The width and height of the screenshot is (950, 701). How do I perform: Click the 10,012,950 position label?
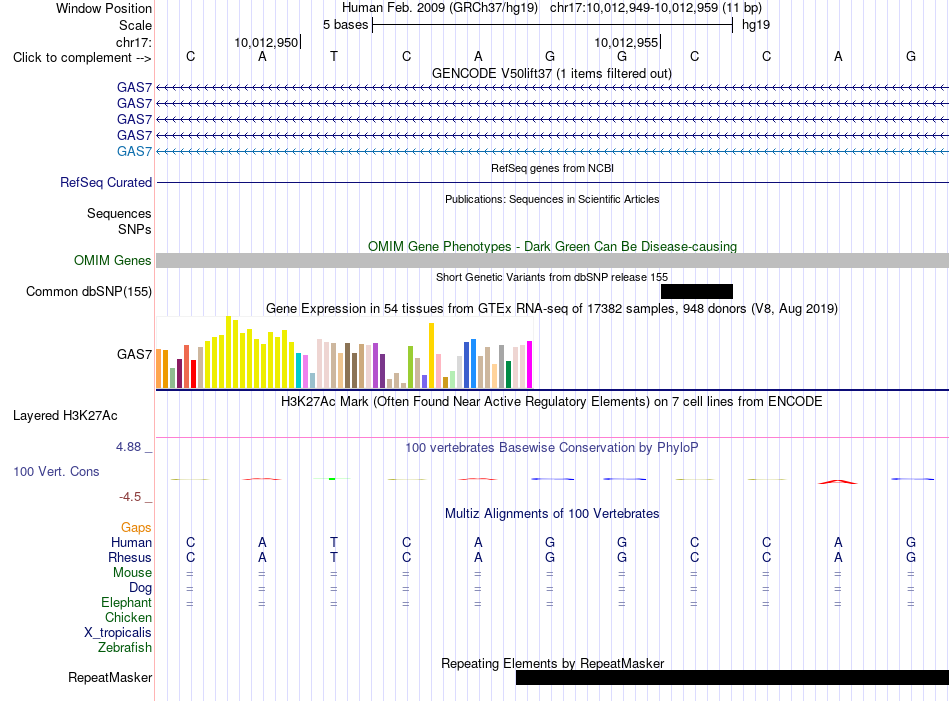267,42
